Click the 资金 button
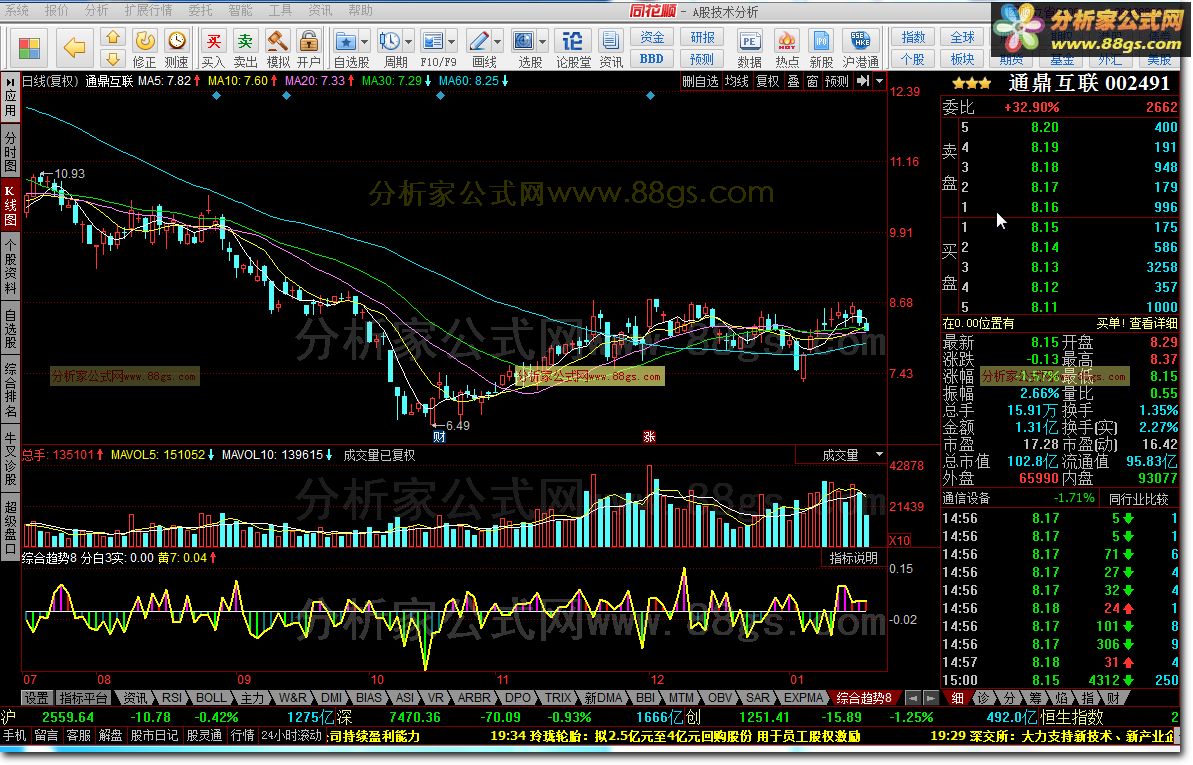 click(652, 37)
